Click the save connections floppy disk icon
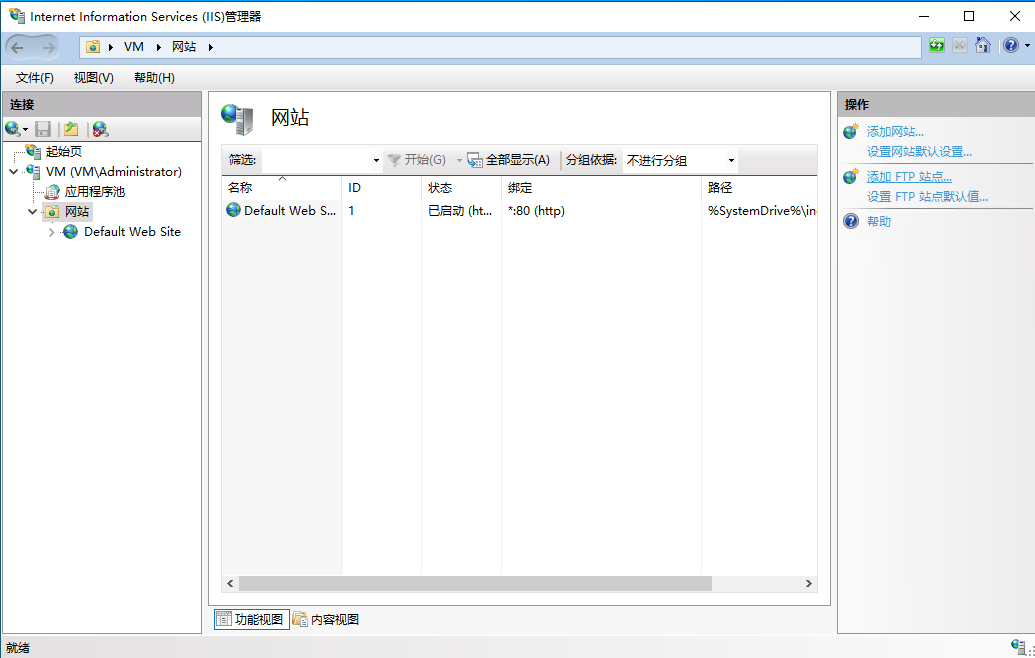 coord(42,128)
